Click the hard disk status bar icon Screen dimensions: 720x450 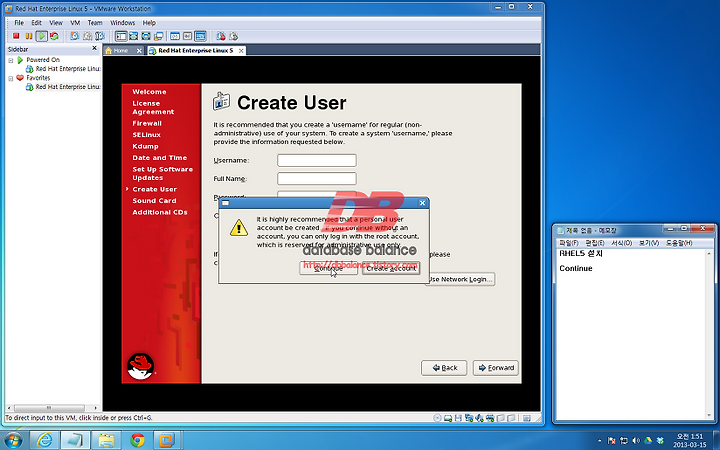click(448, 418)
